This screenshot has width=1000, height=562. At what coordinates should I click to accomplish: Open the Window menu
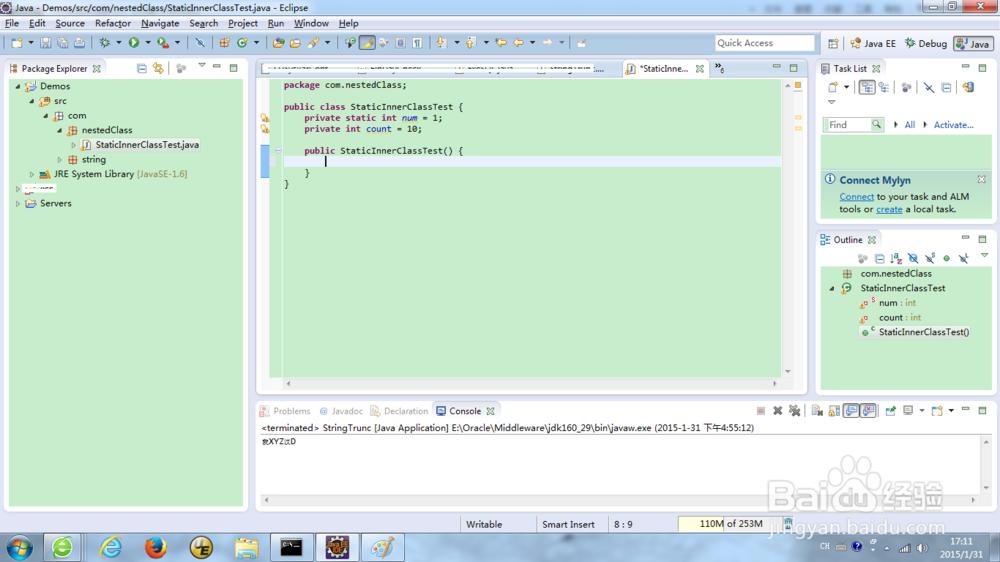[x=311, y=23]
